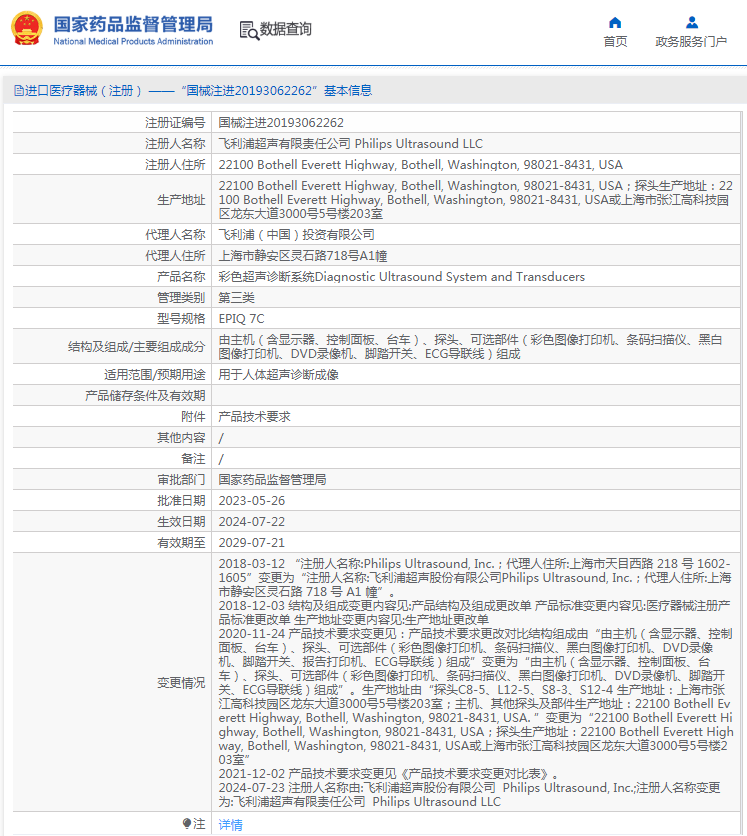Select model value EPIQ 7C
This screenshot has width=747, height=836.
[x=241, y=319]
